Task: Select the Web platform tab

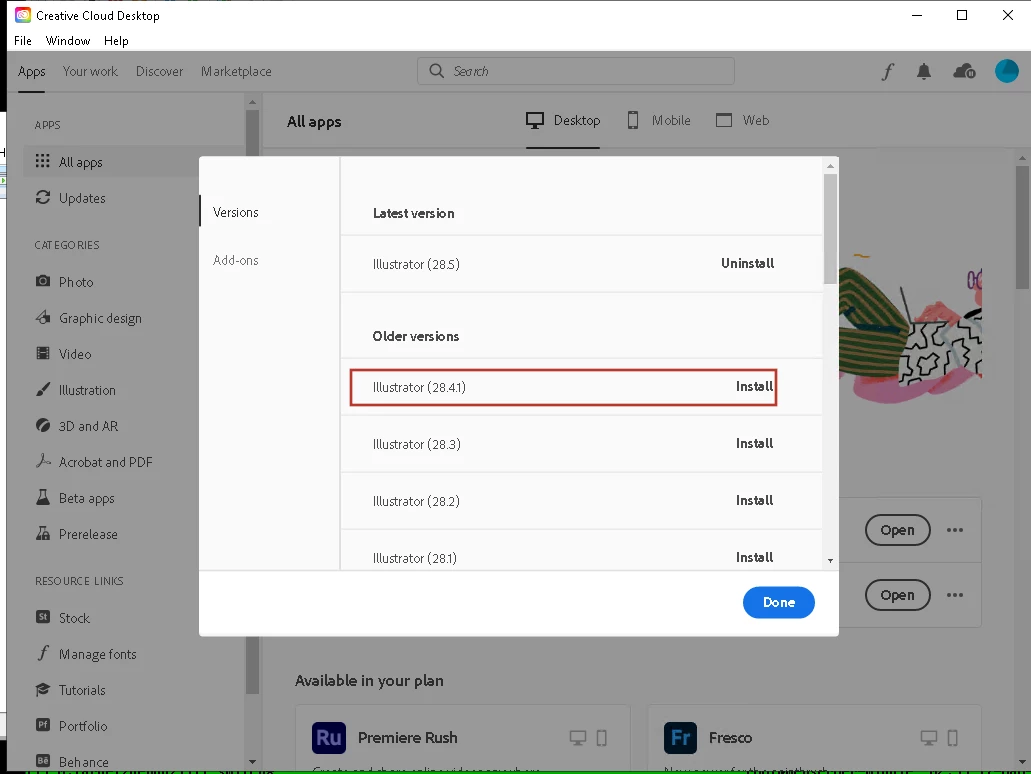Action: point(742,120)
